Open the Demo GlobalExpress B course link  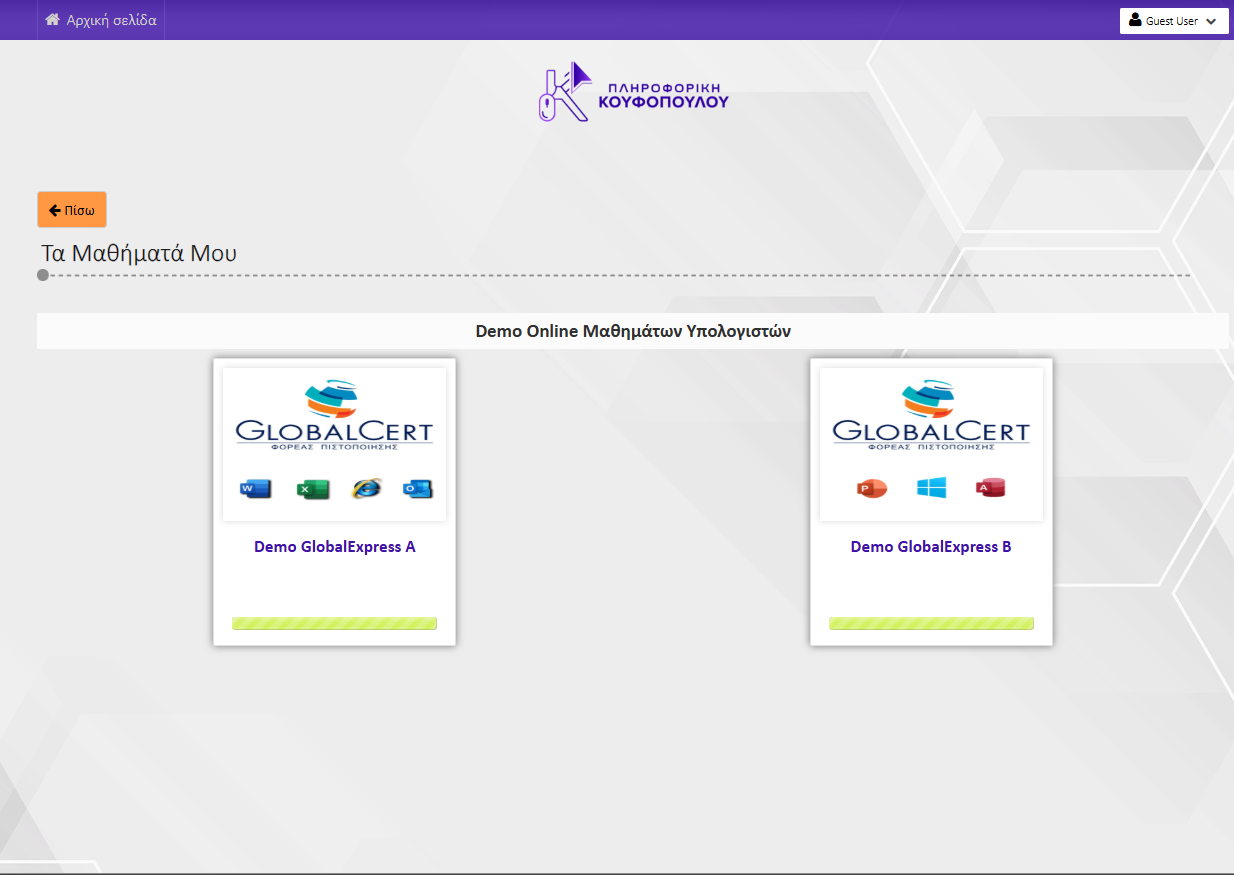tap(931, 547)
